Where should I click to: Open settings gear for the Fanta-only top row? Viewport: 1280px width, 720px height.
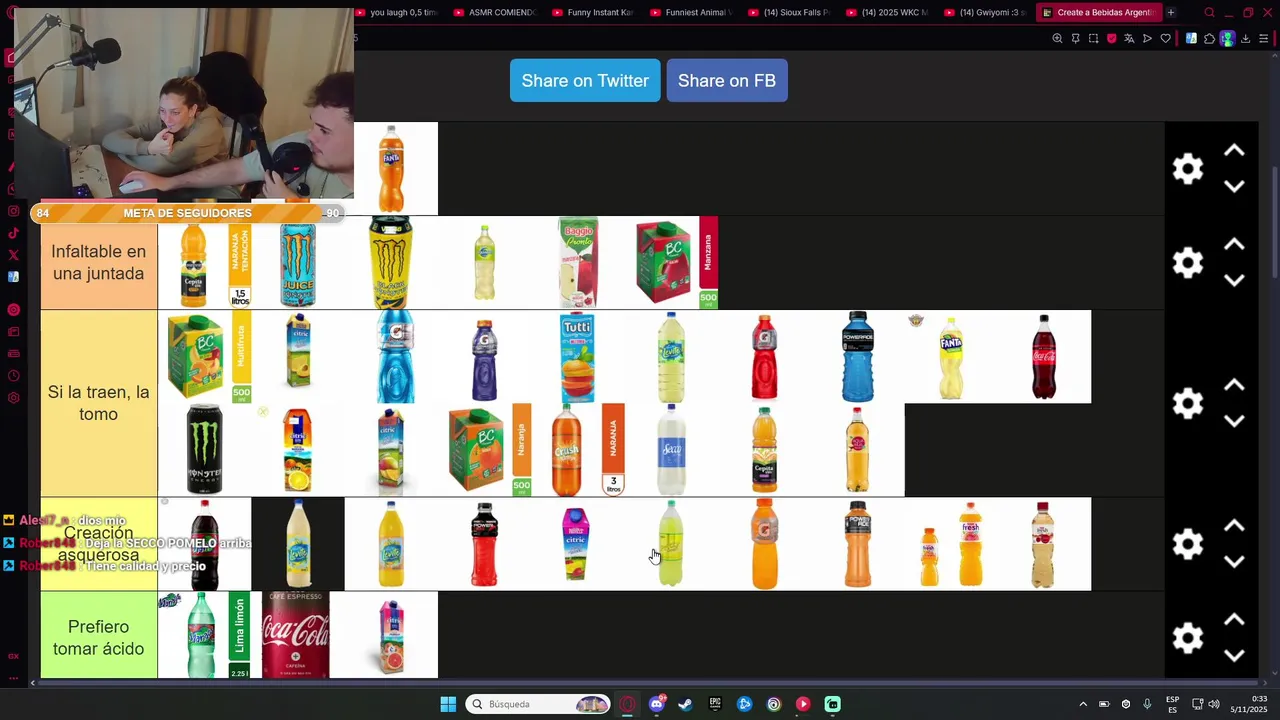tap(1187, 169)
